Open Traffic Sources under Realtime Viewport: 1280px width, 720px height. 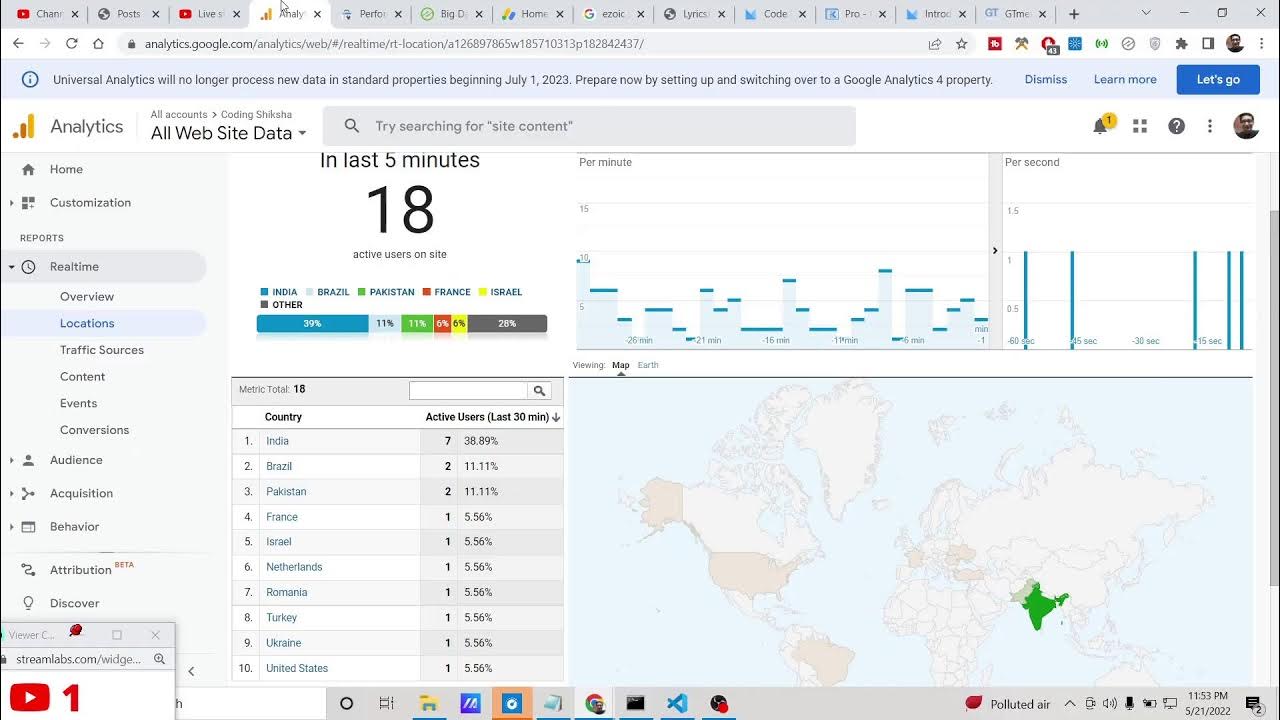102,350
